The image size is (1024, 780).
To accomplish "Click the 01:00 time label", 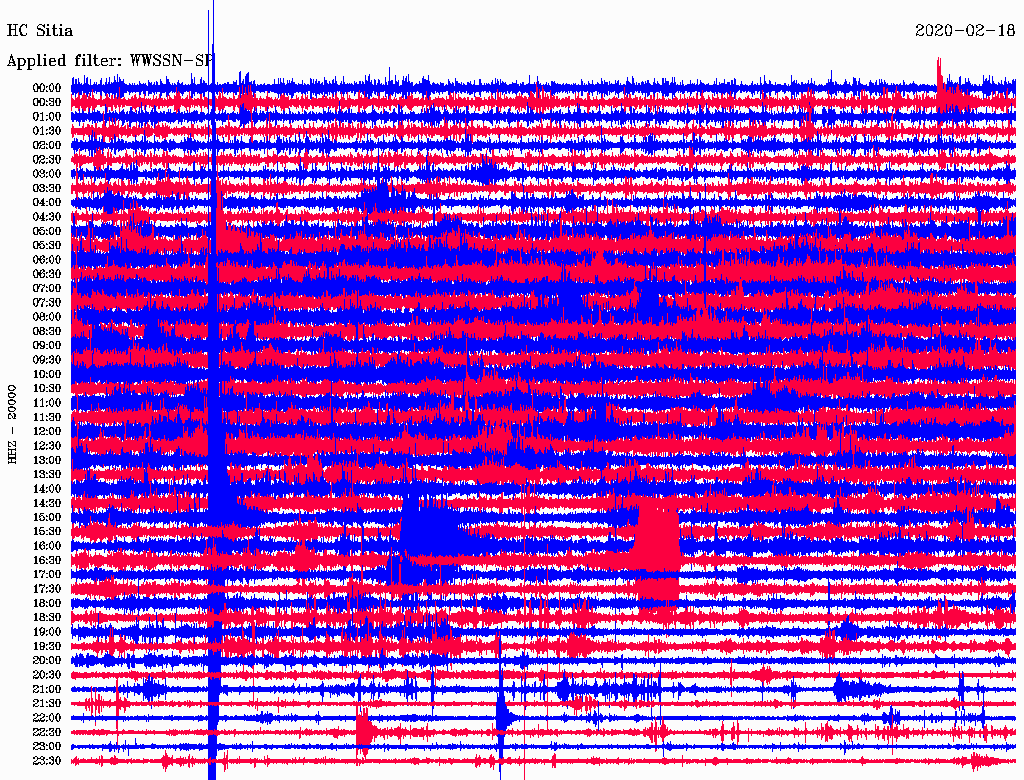I will pyautogui.click(x=47, y=116).
